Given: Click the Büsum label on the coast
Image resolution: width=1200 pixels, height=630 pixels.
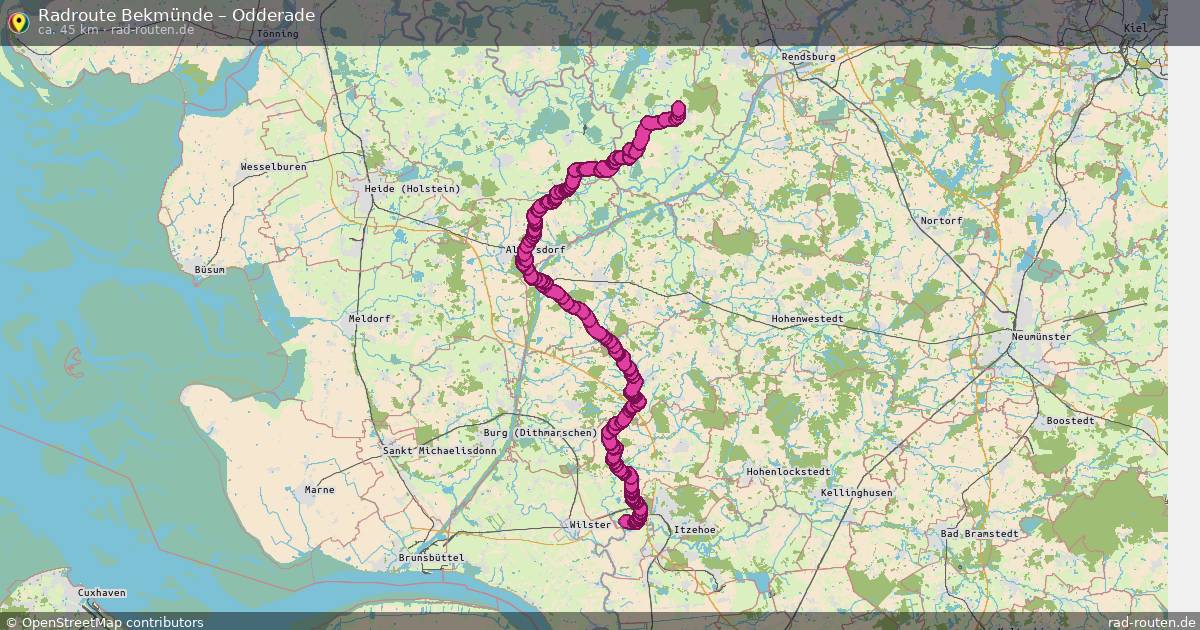Looking at the screenshot, I should [210, 269].
